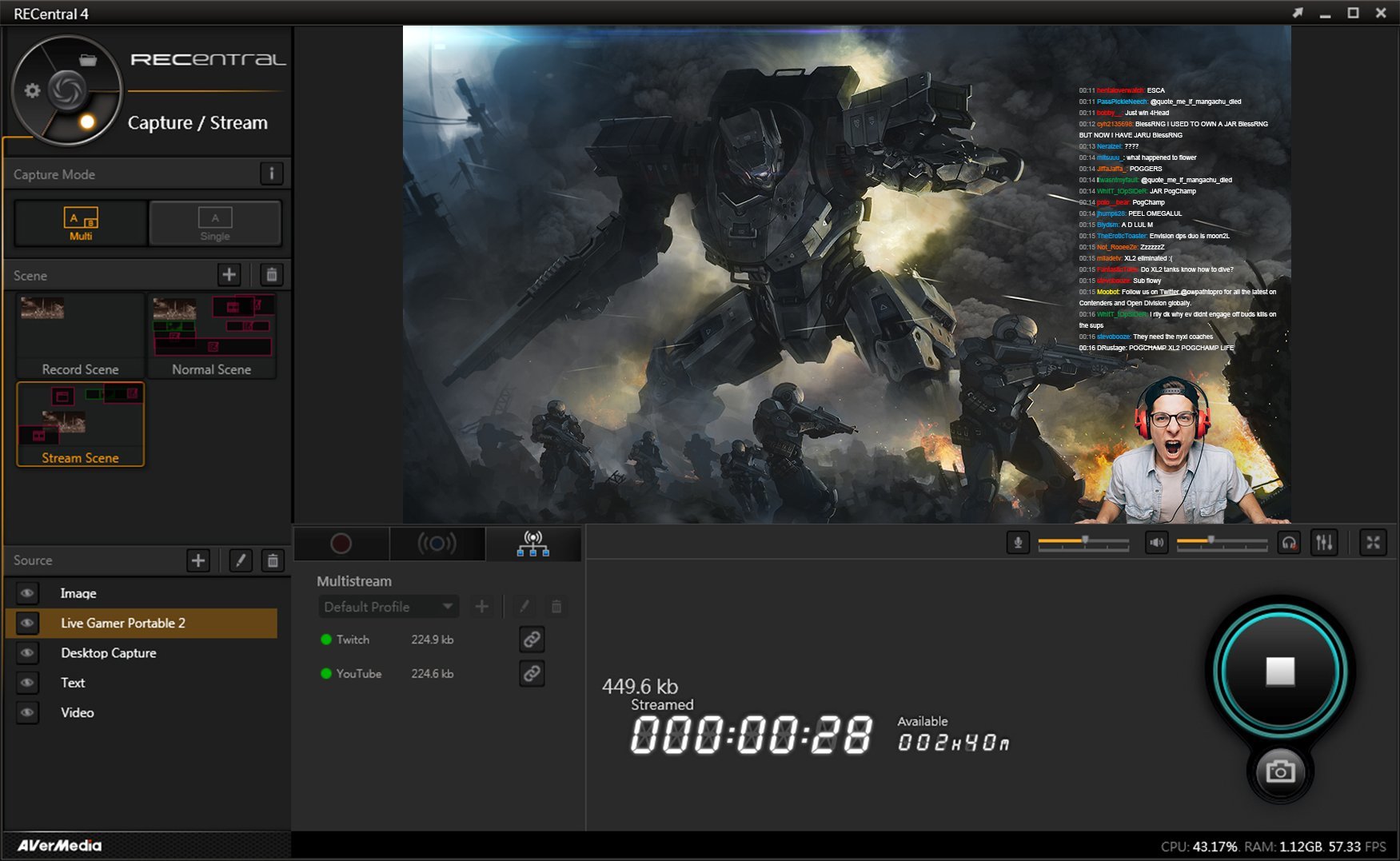Viewport: 1400px width, 861px height.
Task: Toggle visibility of the Video source
Action: [27, 712]
